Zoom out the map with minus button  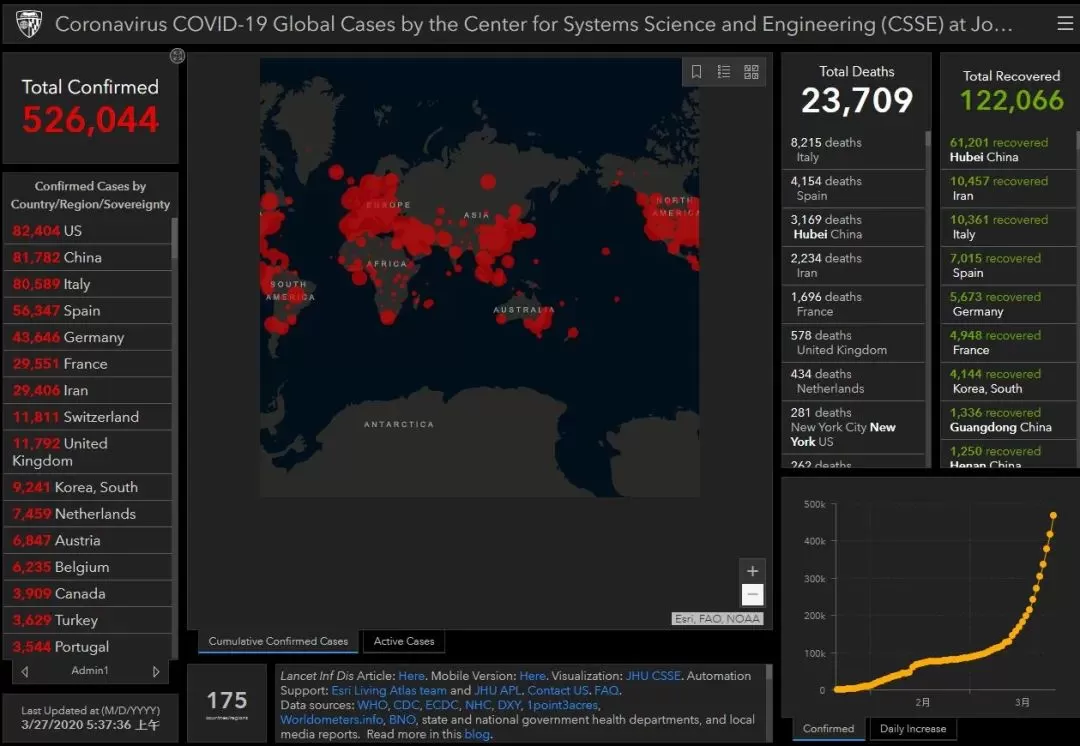pos(752,594)
